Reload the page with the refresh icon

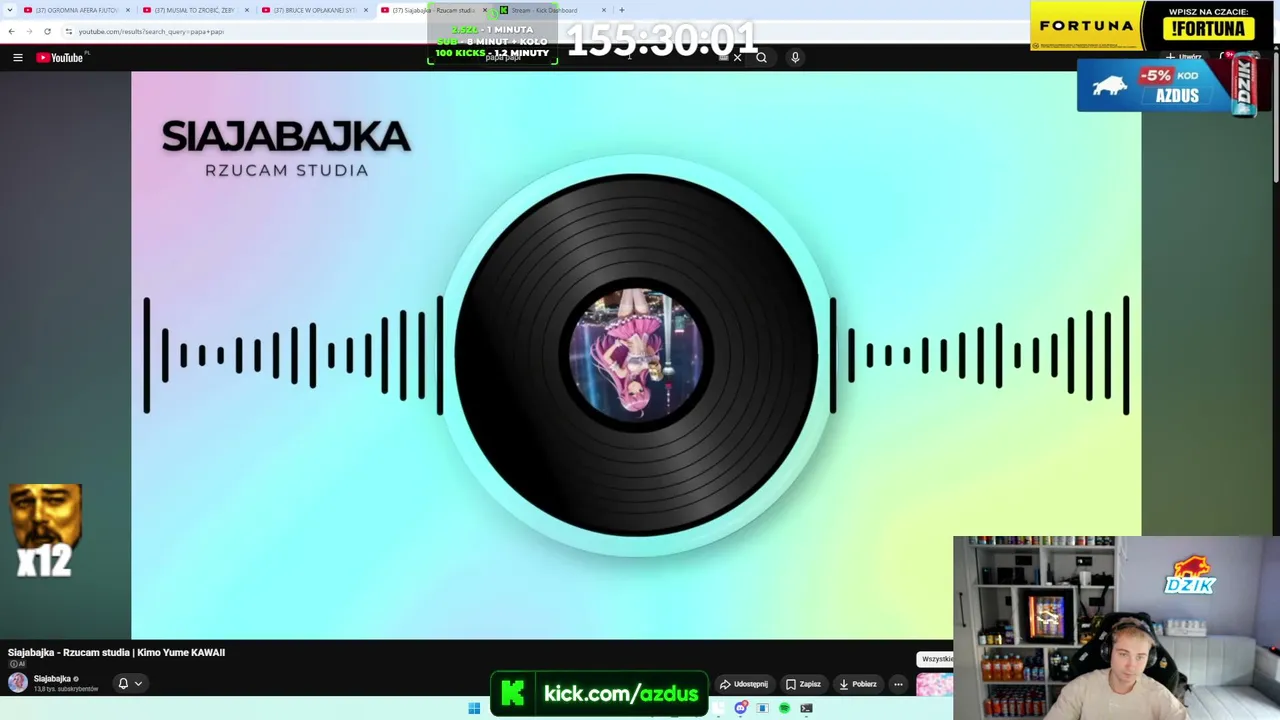pos(47,31)
